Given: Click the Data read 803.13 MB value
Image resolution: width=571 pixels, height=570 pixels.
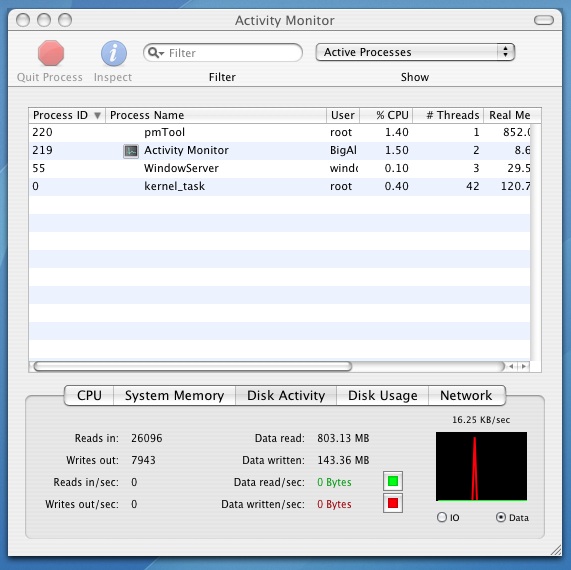Looking at the screenshot, I should pos(343,438).
